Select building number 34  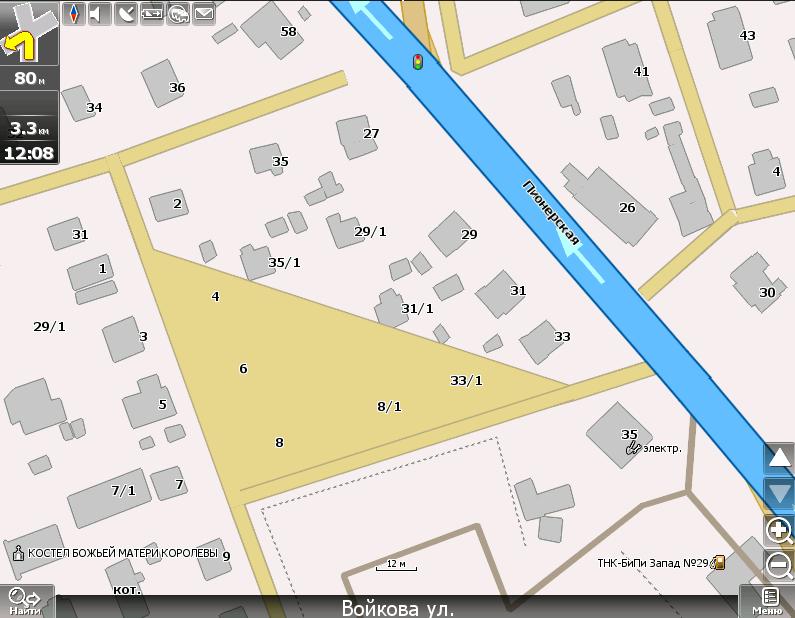click(94, 107)
